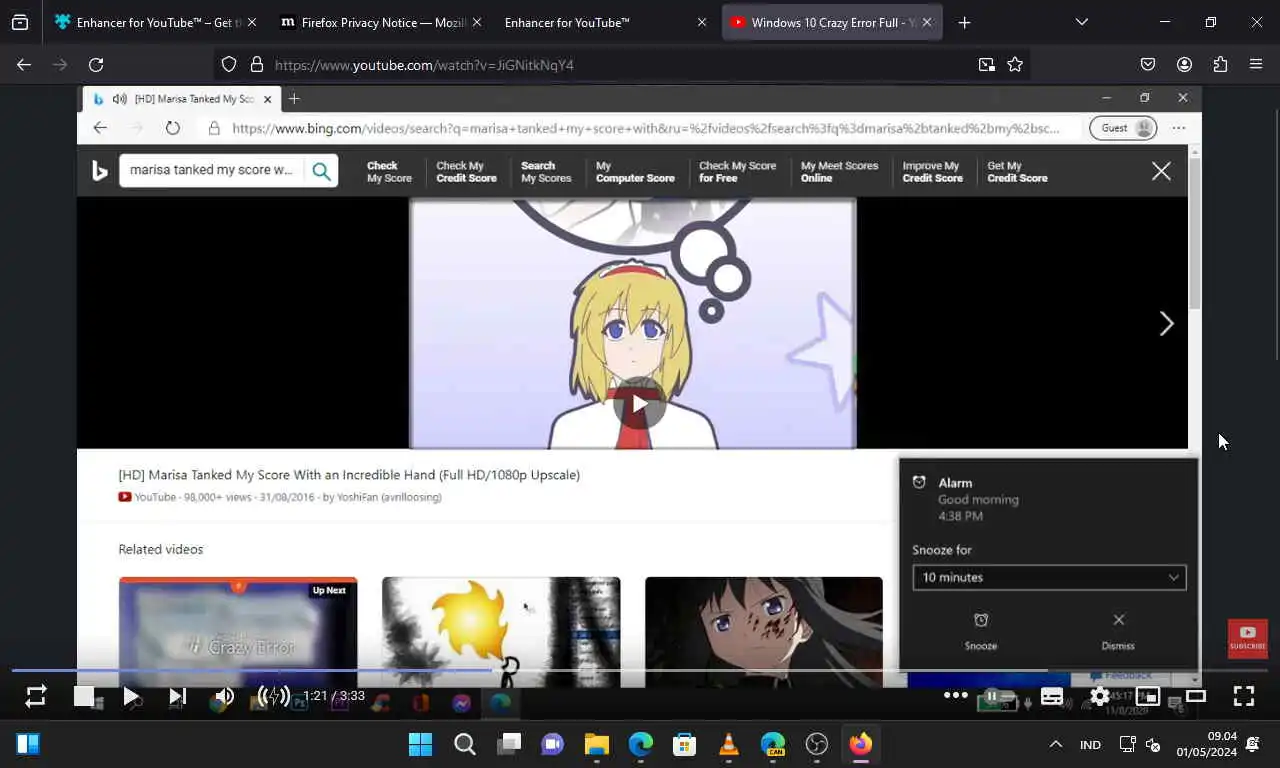1280x768 pixels.
Task: Click the YouTube Subscribe watermark
Action: coord(1248,638)
